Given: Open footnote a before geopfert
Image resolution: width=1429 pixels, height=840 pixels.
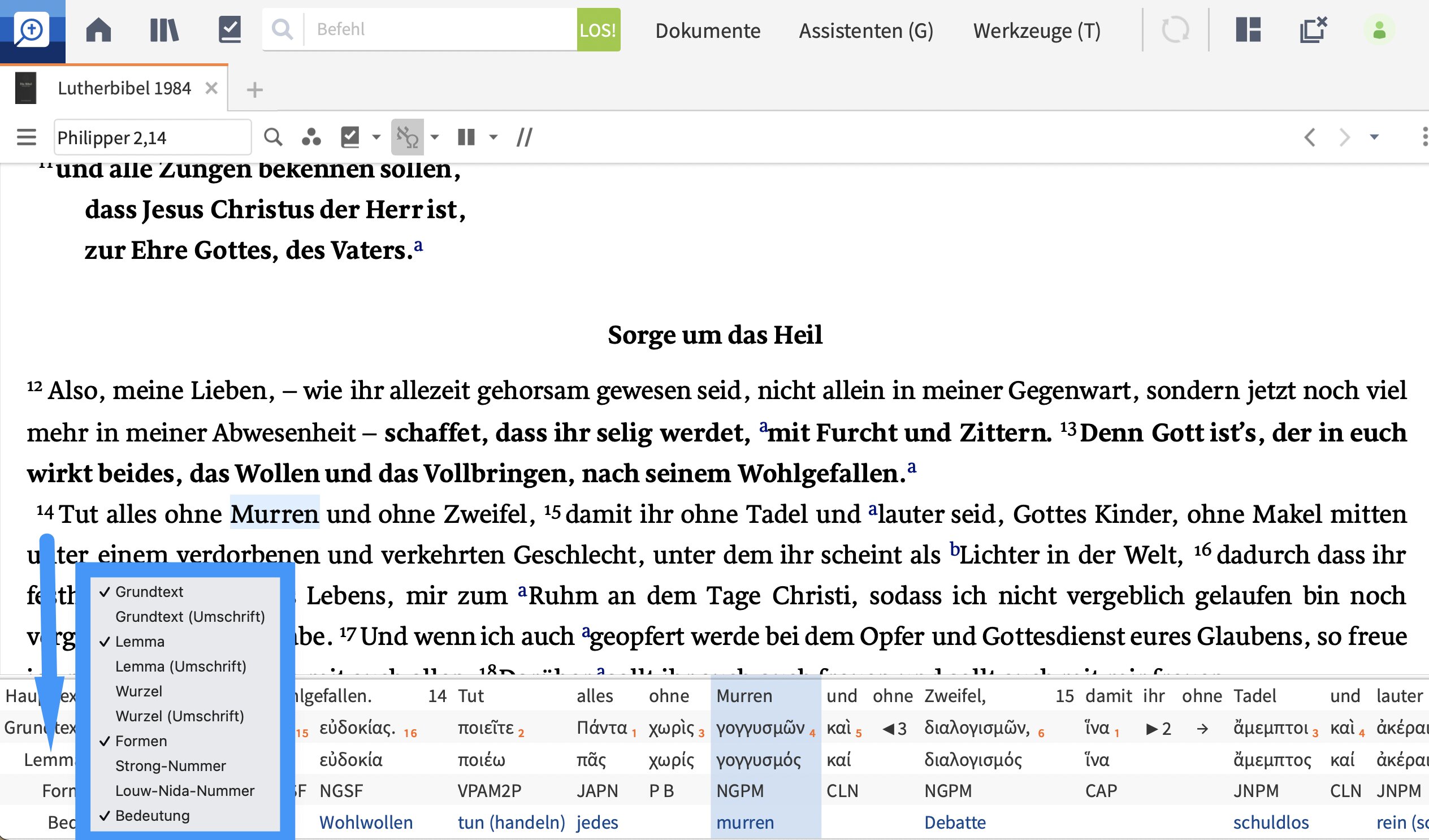Looking at the screenshot, I should coord(586,632).
